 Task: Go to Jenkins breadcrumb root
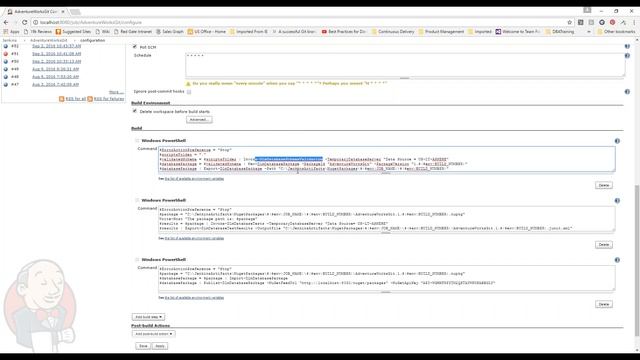pyautogui.click(x=10, y=40)
